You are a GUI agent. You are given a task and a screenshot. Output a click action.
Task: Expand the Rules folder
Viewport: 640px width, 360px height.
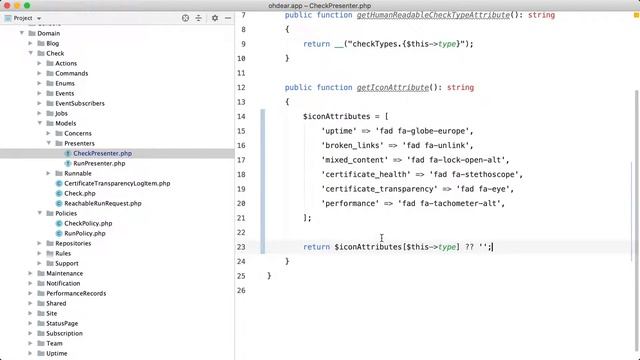click(x=39, y=253)
